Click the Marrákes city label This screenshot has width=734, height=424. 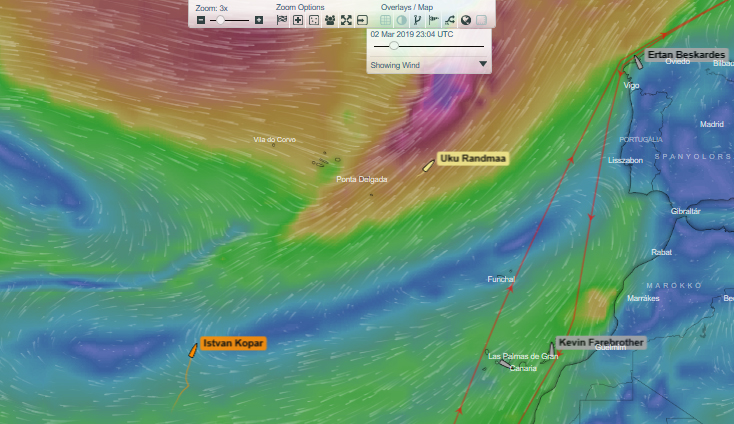643,299
